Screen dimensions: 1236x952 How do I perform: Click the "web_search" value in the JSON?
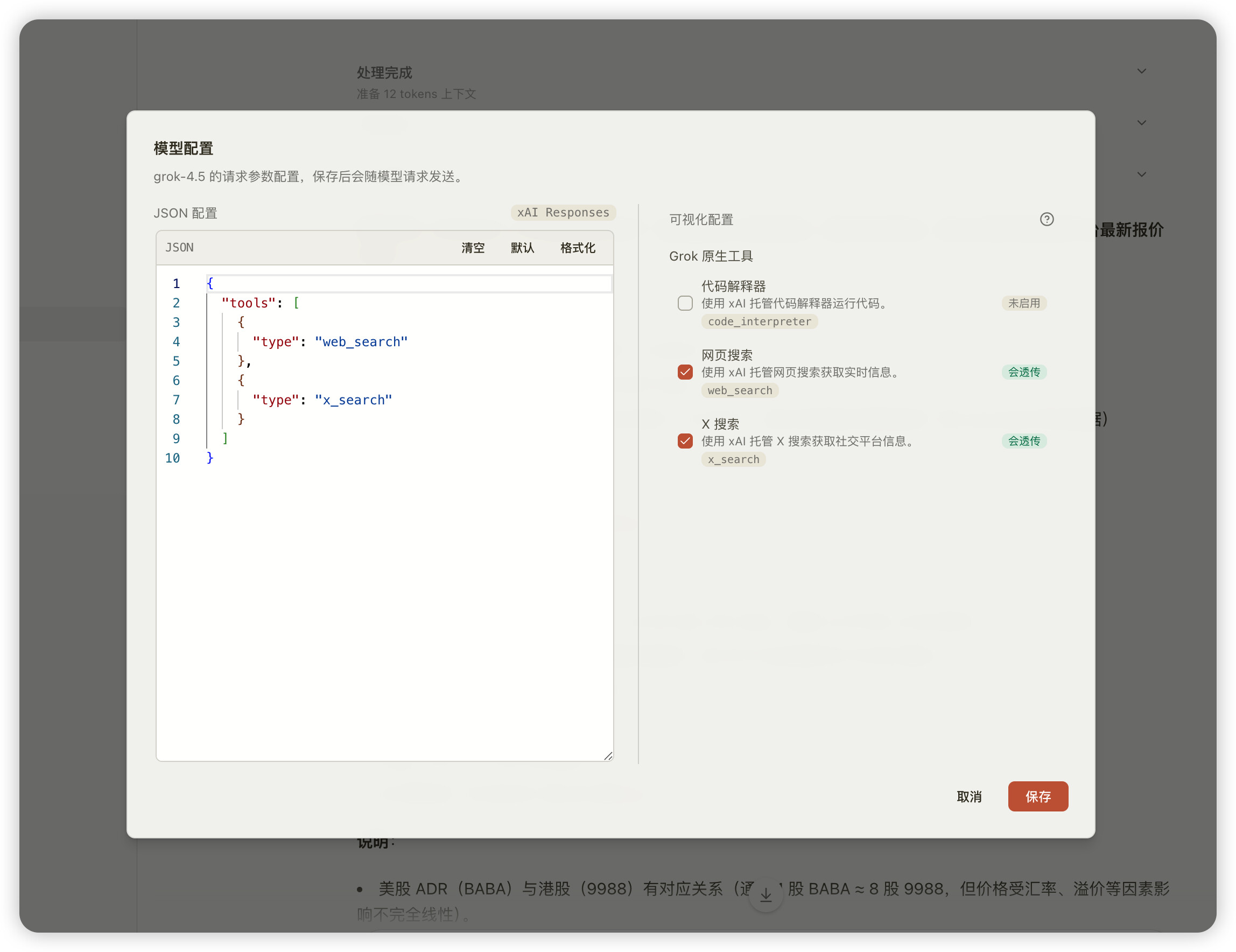coord(361,342)
